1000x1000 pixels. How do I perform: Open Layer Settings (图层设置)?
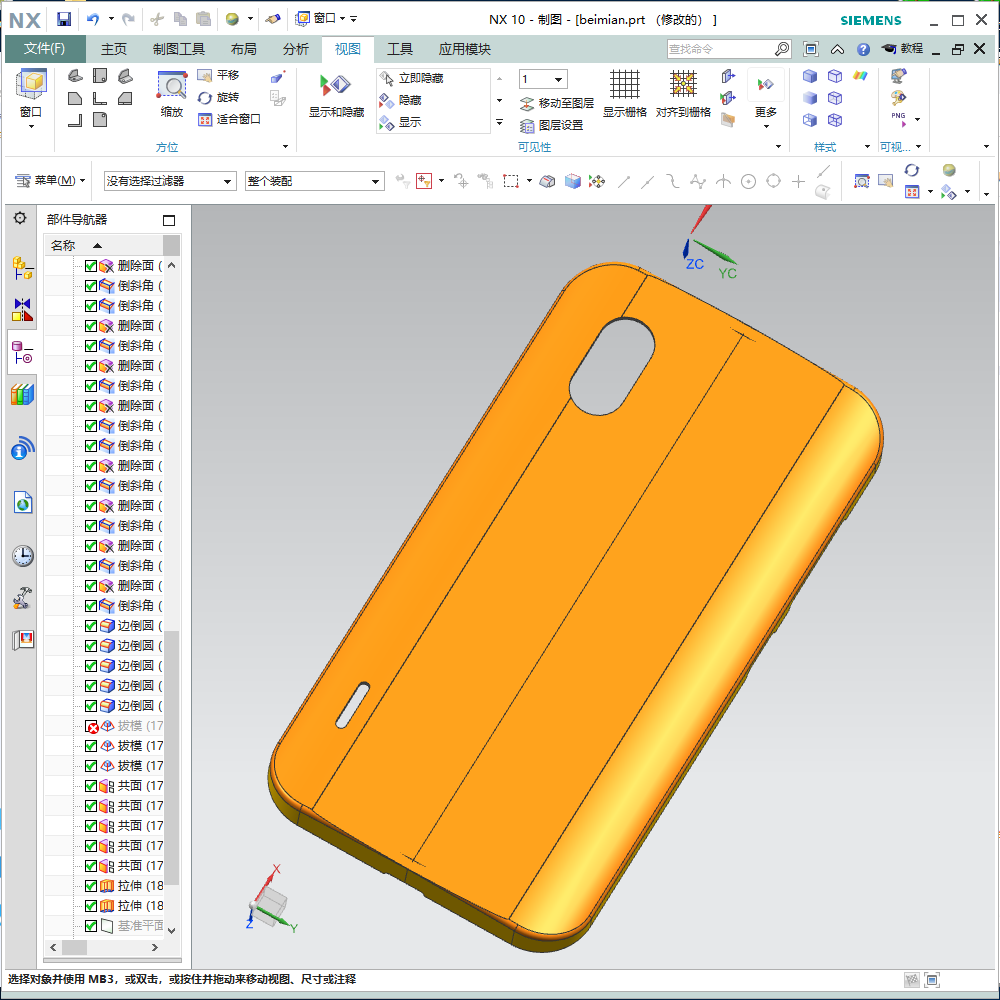tap(551, 125)
